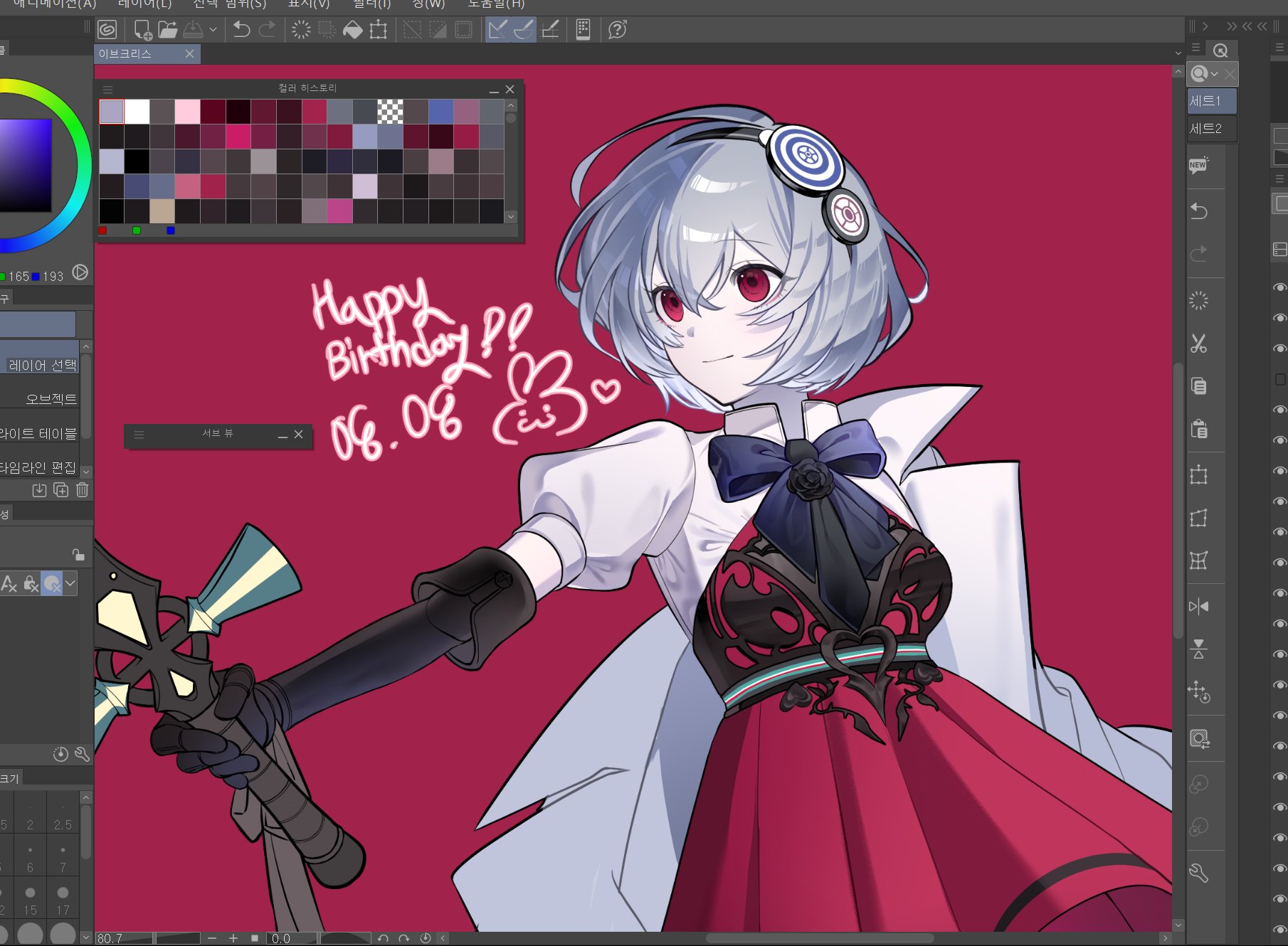The width and height of the screenshot is (1288, 946).
Task: Click the deselect icon
Action: (412, 30)
